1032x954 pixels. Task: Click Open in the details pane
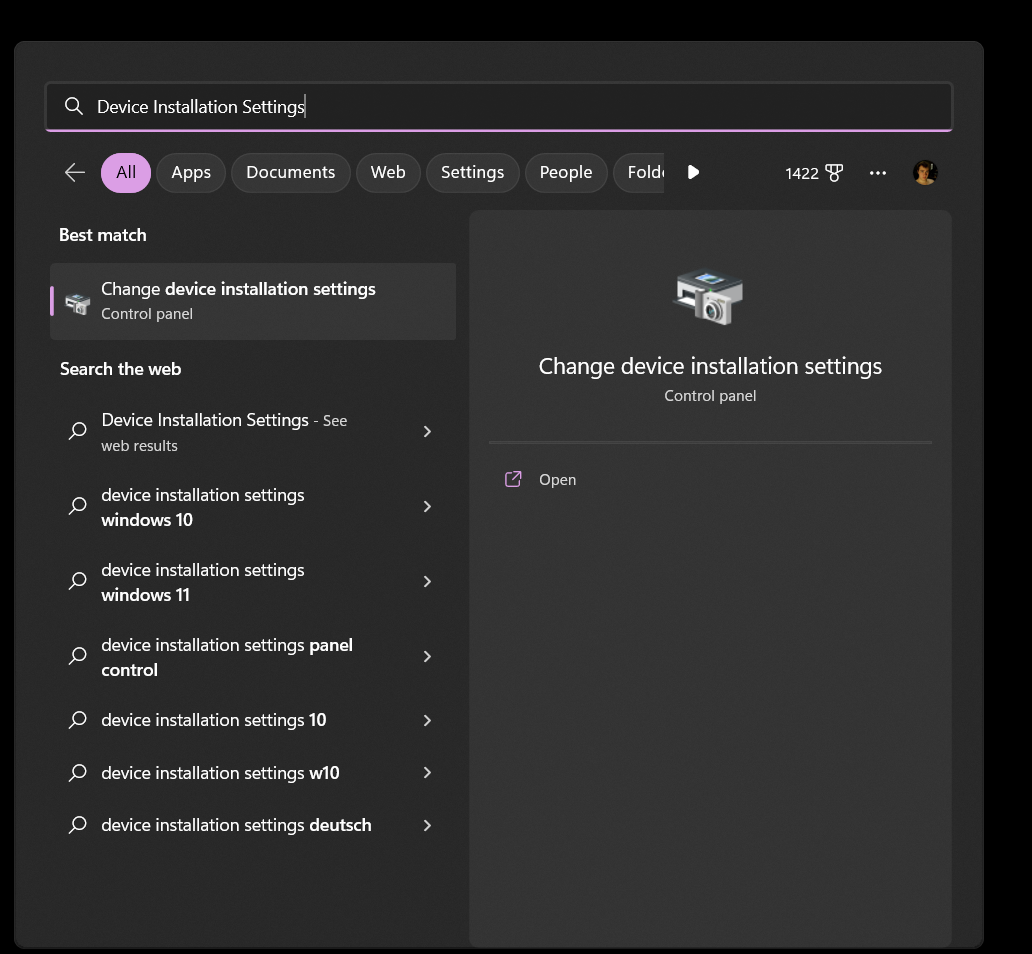click(x=557, y=480)
